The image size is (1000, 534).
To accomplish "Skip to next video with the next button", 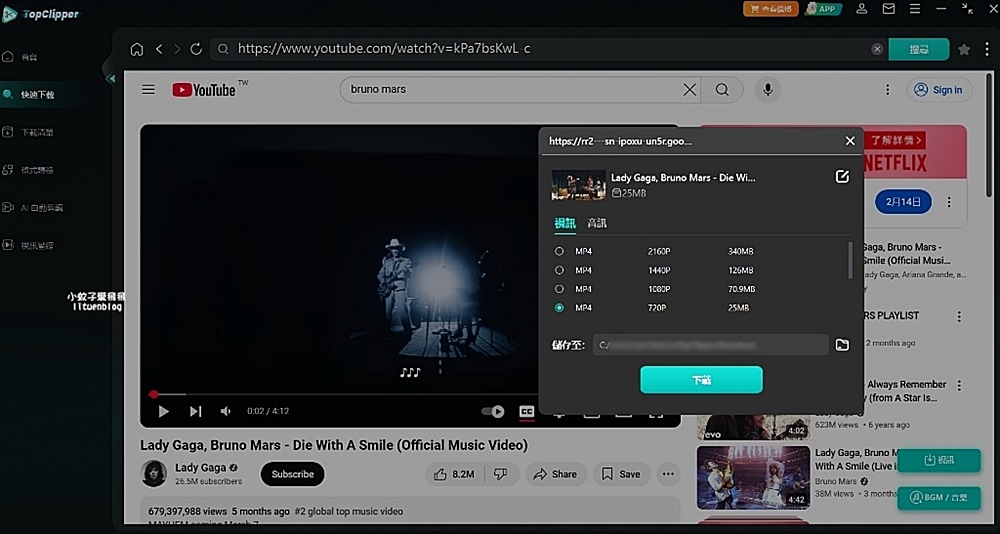I will click(195, 412).
